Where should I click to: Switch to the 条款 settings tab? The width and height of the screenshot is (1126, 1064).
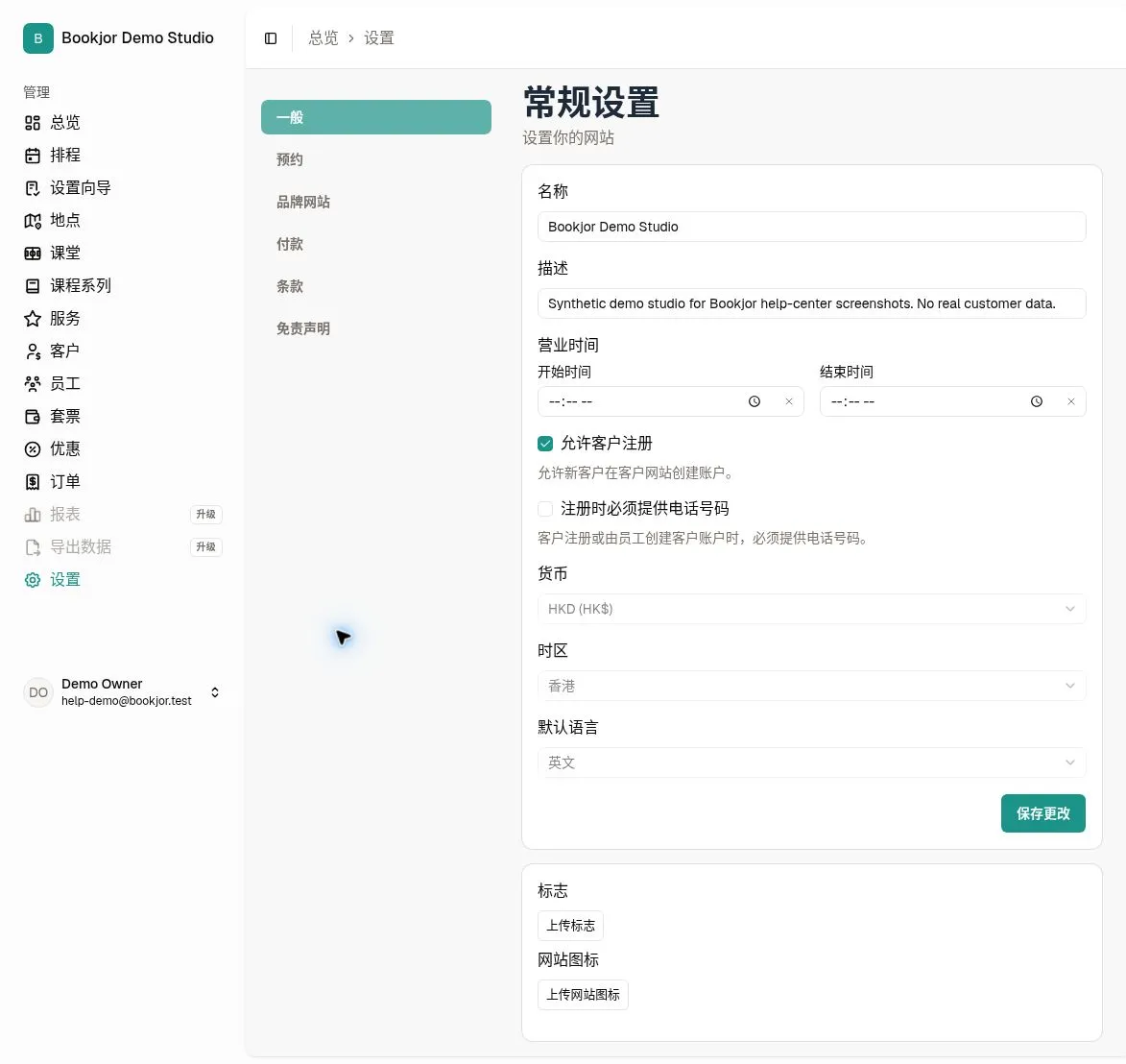click(x=375, y=287)
